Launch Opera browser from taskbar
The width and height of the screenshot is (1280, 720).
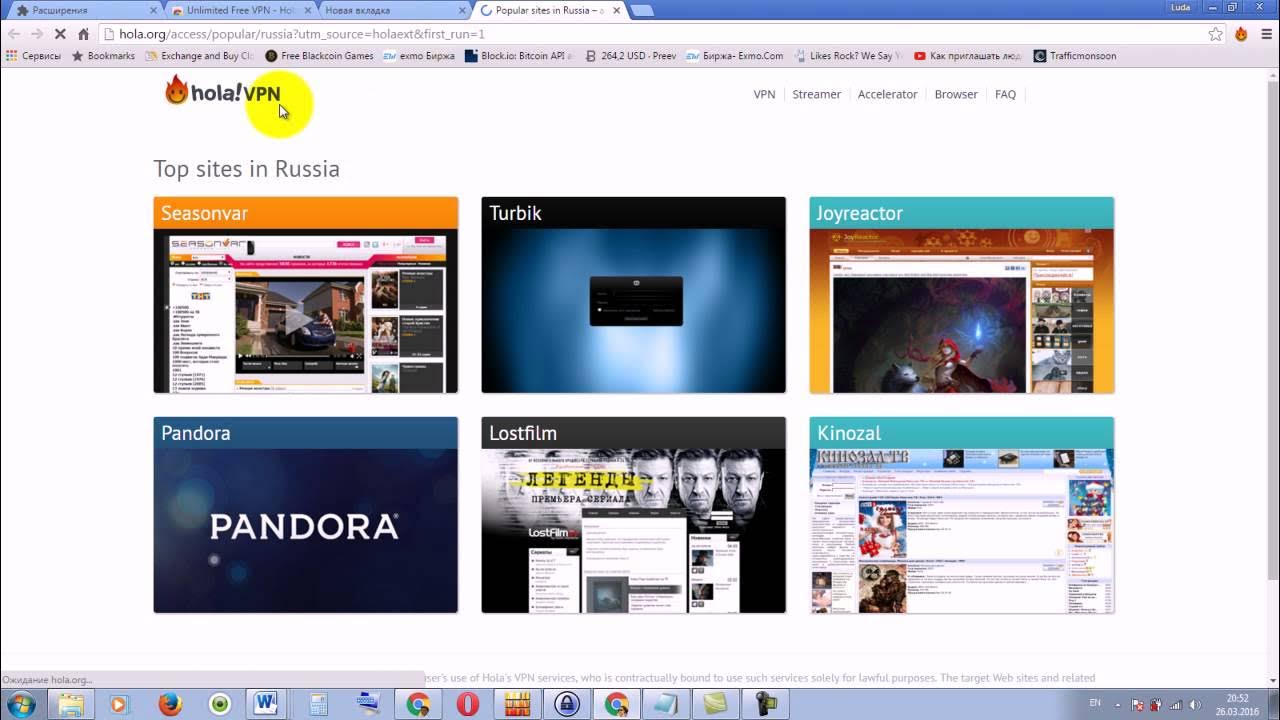click(467, 704)
